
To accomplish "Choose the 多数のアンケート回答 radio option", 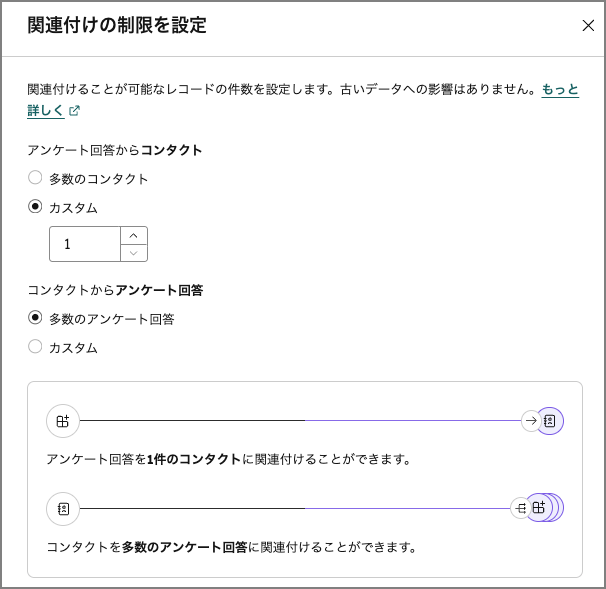I will coord(36,318).
